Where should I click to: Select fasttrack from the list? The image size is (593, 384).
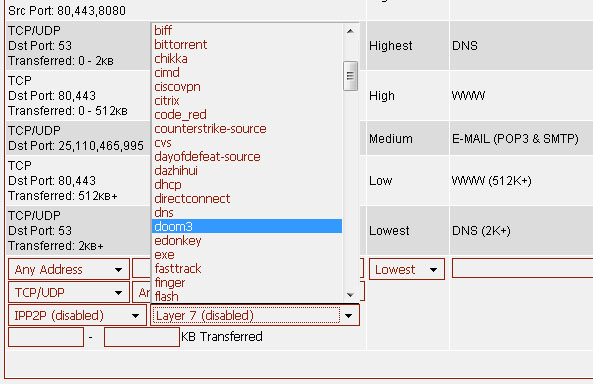tap(247, 269)
